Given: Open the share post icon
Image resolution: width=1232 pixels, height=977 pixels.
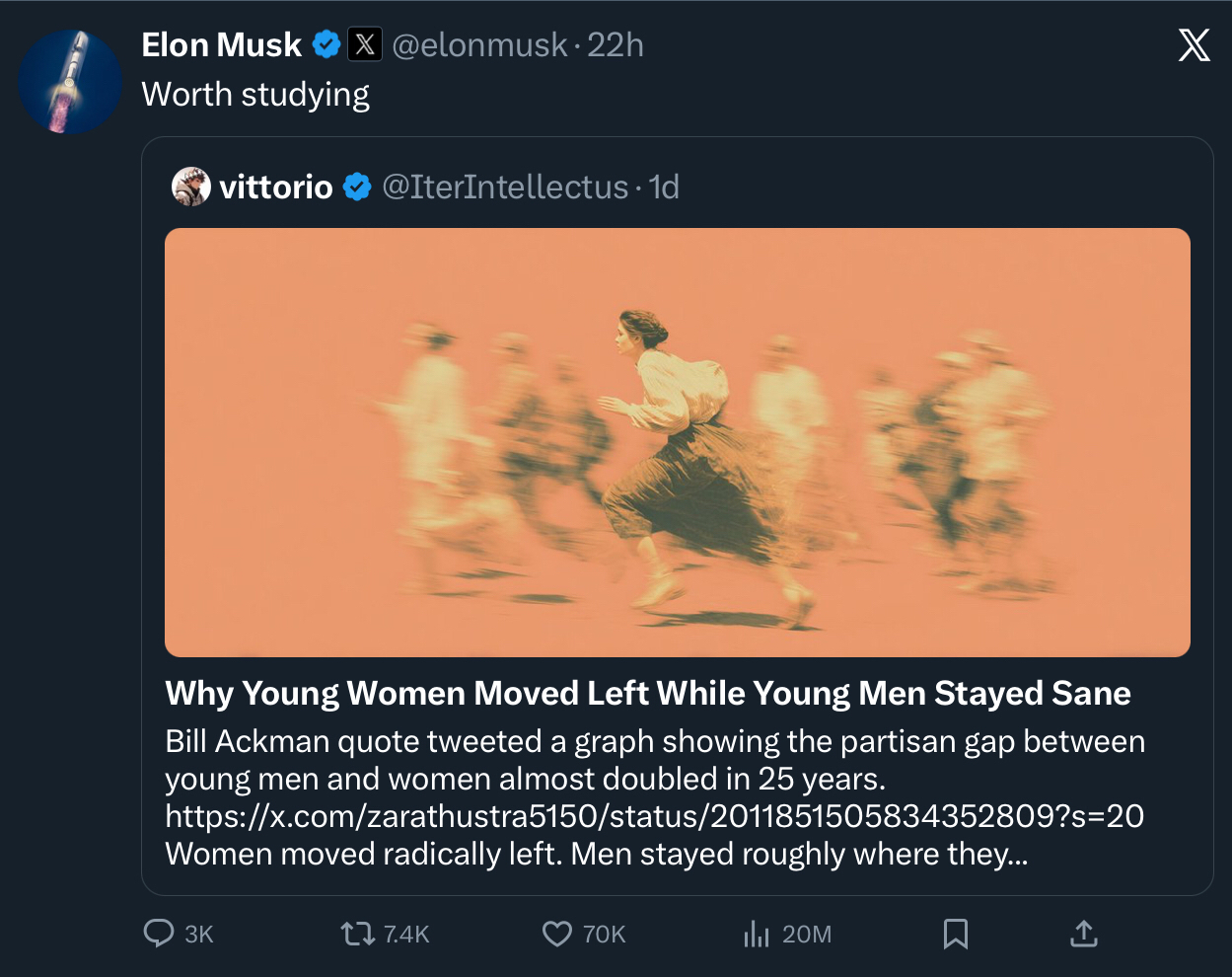Looking at the screenshot, I should [1083, 934].
